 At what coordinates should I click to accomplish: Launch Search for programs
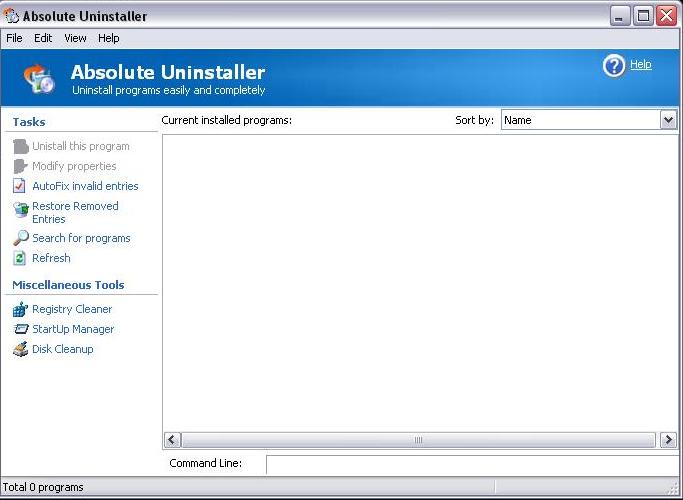81,238
